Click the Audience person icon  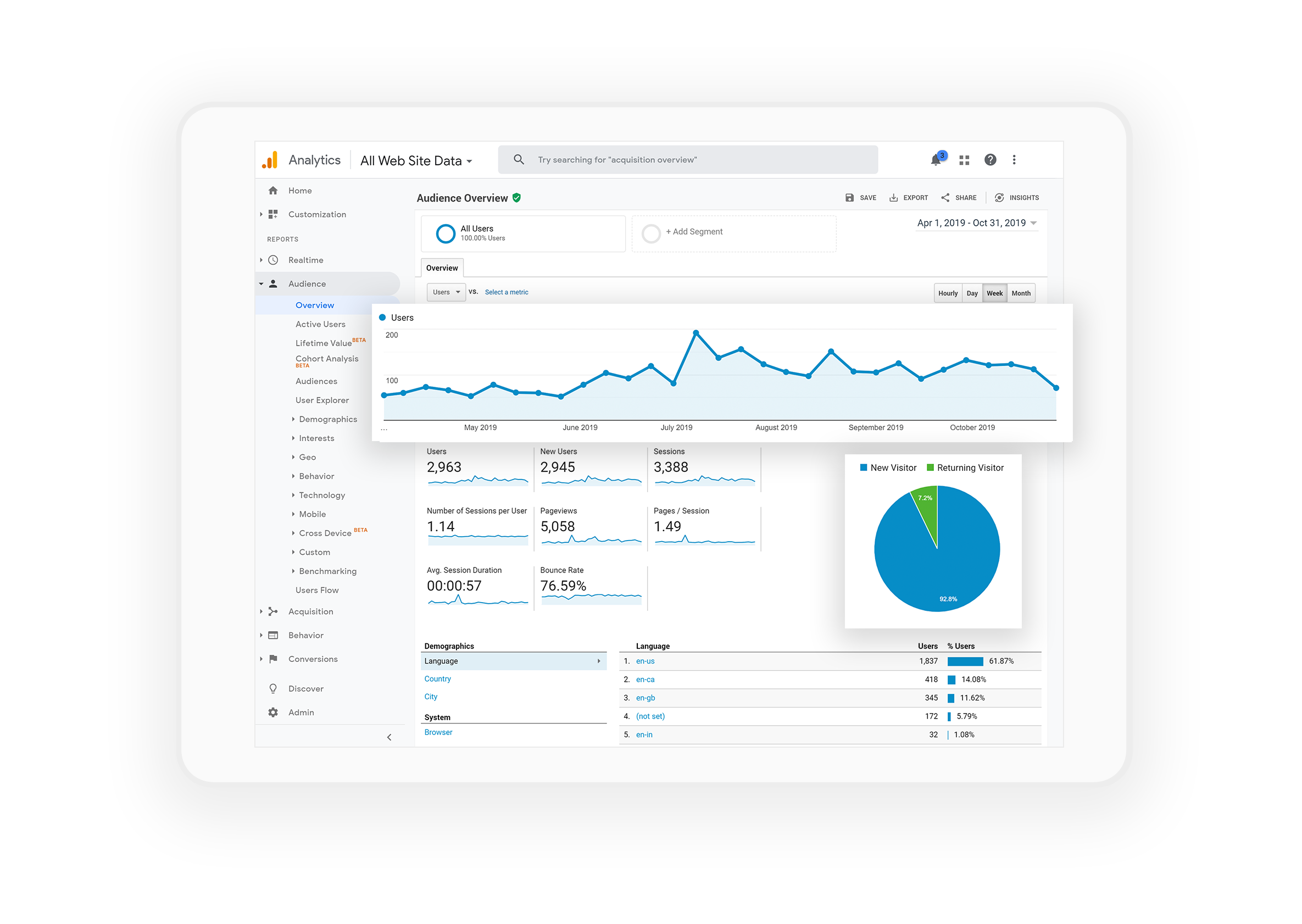(x=273, y=284)
